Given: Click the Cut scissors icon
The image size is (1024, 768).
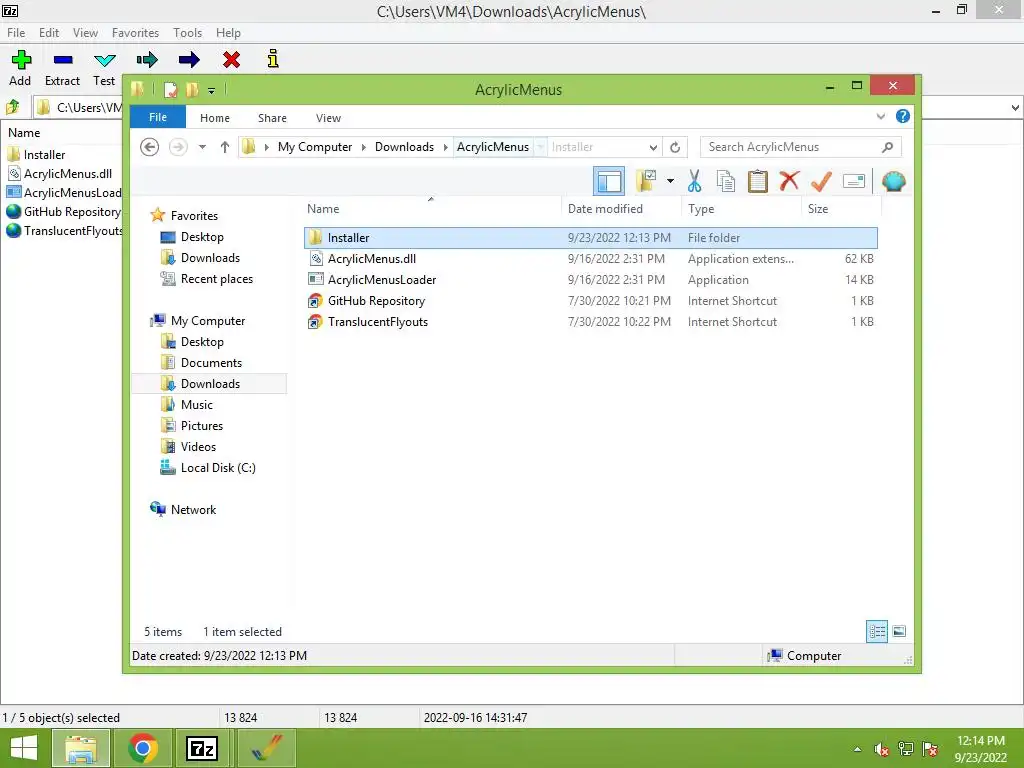Looking at the screenshot, I should 694,182.
